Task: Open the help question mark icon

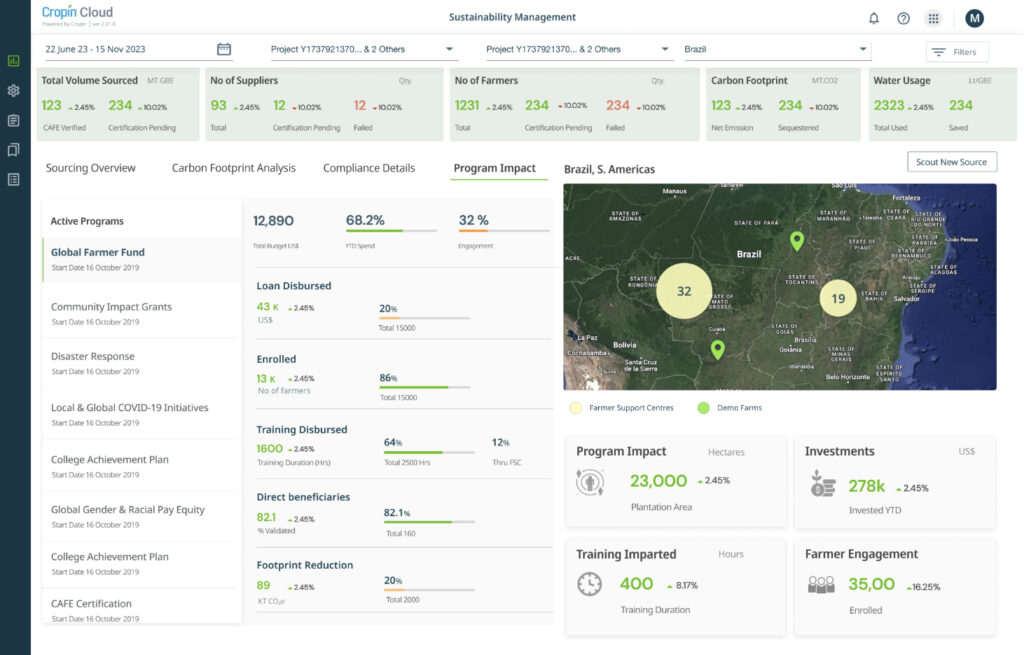Action: point(903,18)
